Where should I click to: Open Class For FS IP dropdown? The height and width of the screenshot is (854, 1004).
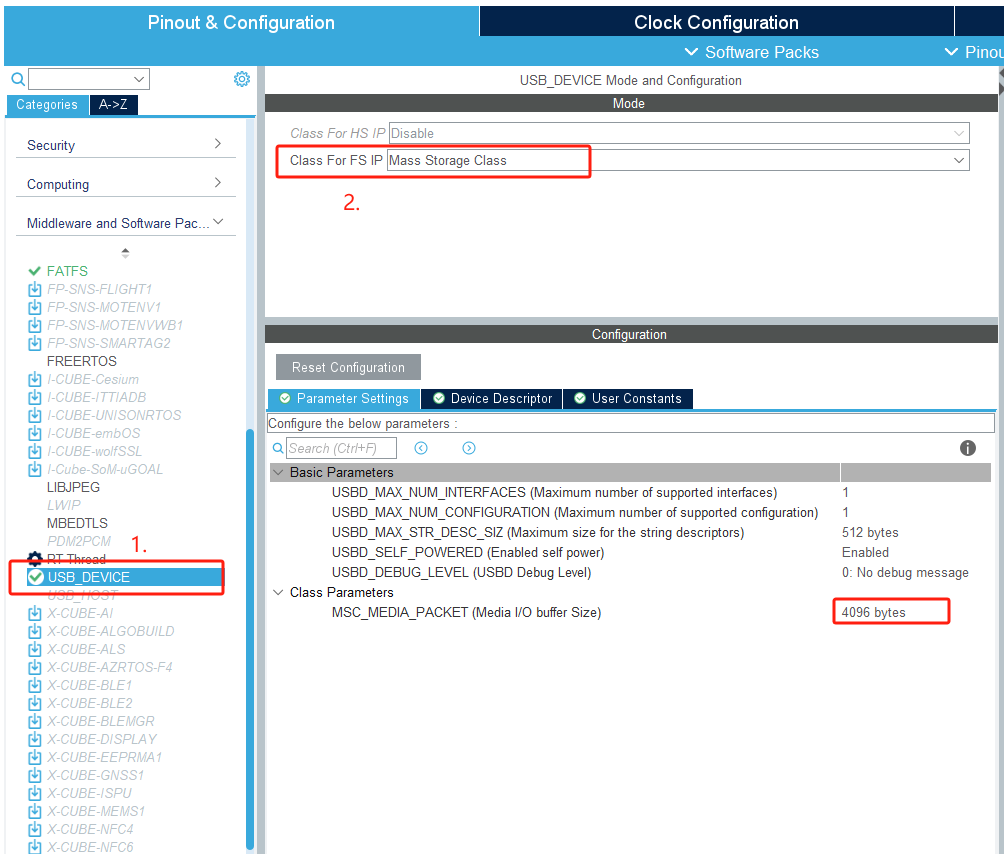tap(959, 160)
